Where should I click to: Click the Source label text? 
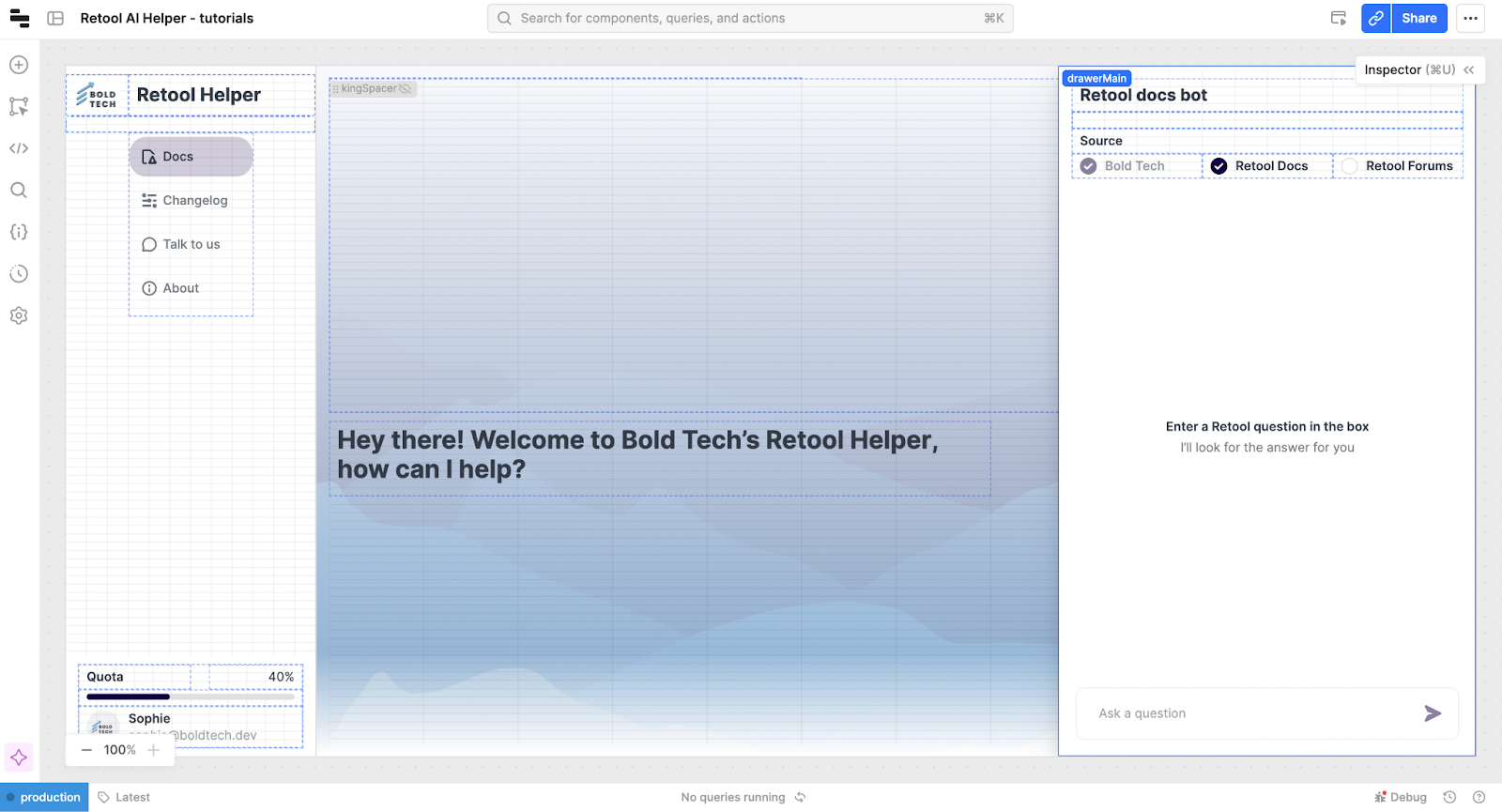click(1101, 141)
